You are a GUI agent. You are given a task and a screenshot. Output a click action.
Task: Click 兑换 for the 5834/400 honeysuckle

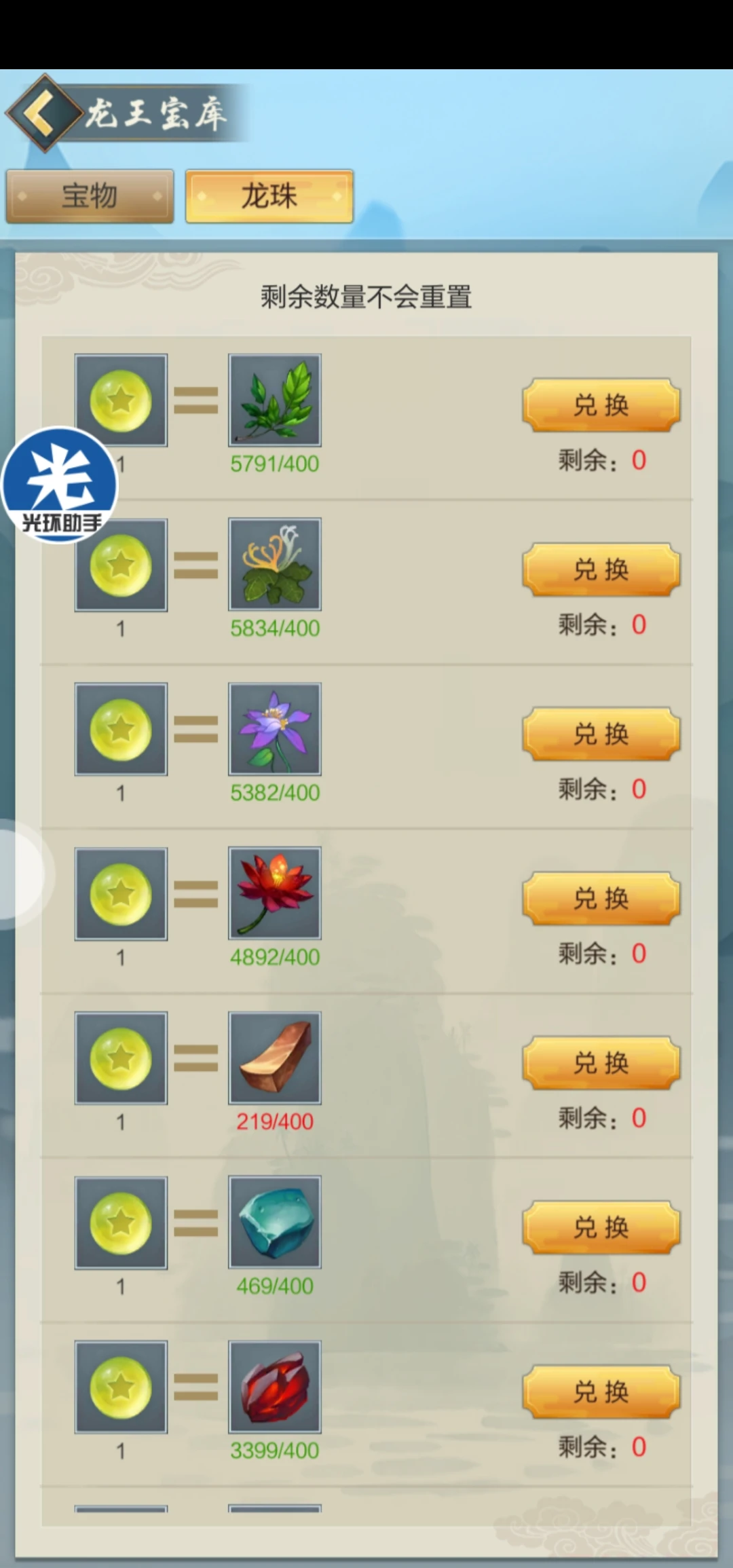(601, 570)
